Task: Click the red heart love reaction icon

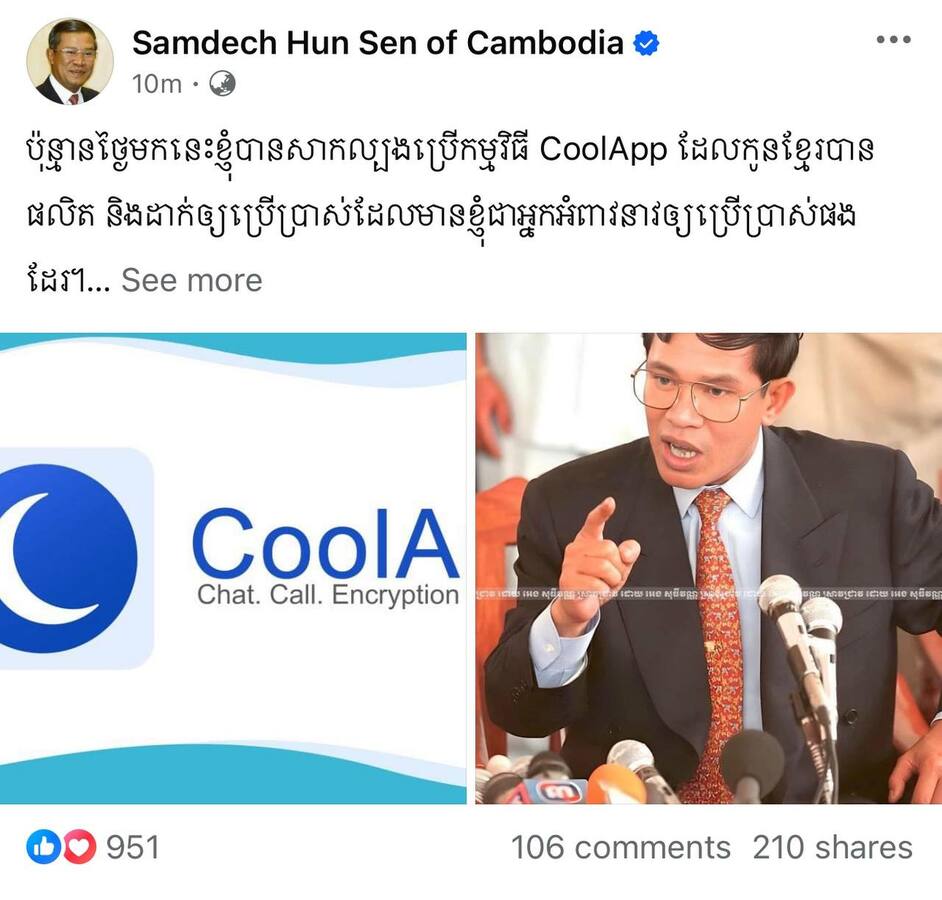Action: [x=79, y=847]
